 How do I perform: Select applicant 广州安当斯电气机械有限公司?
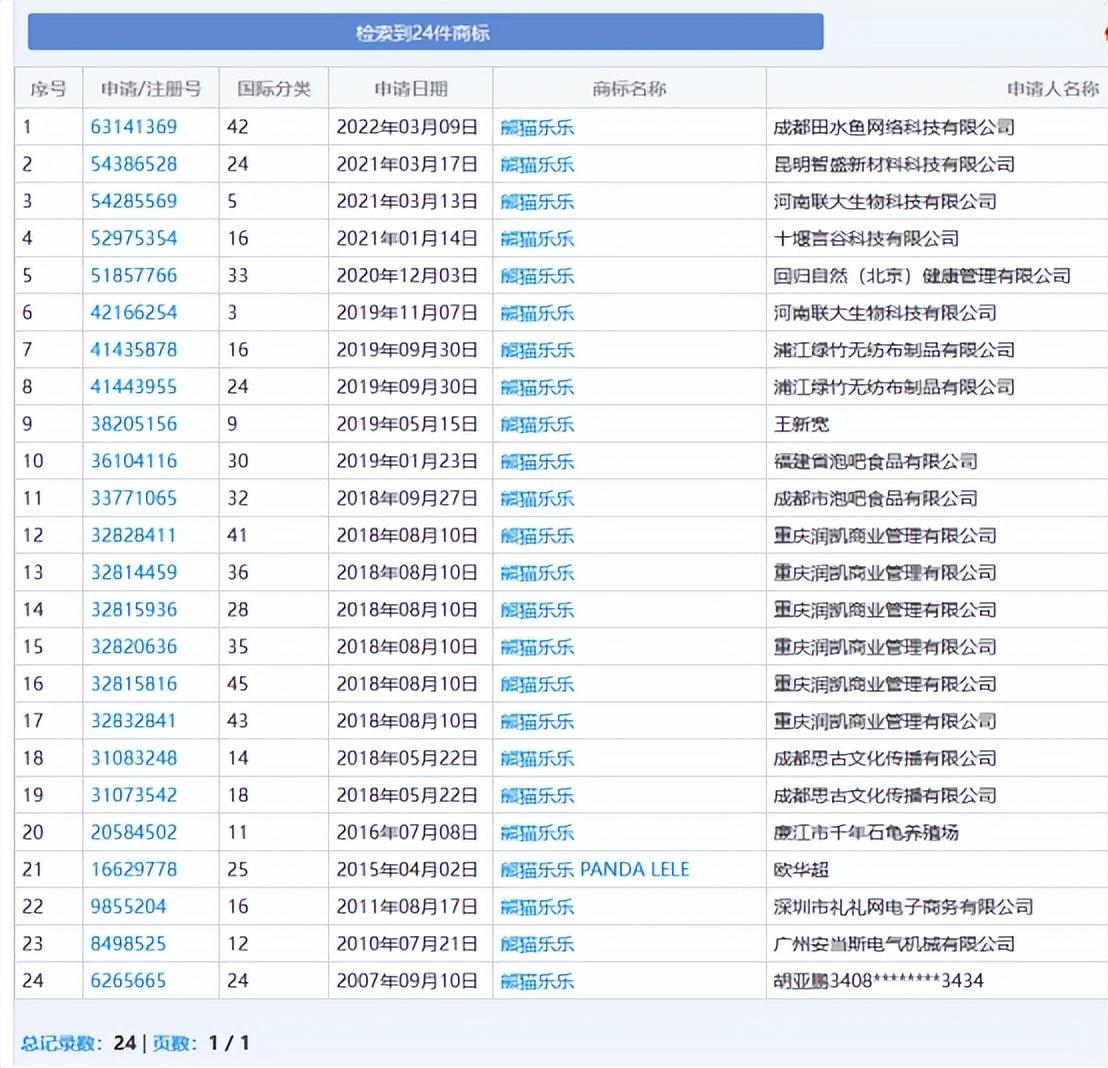[894, 944]
